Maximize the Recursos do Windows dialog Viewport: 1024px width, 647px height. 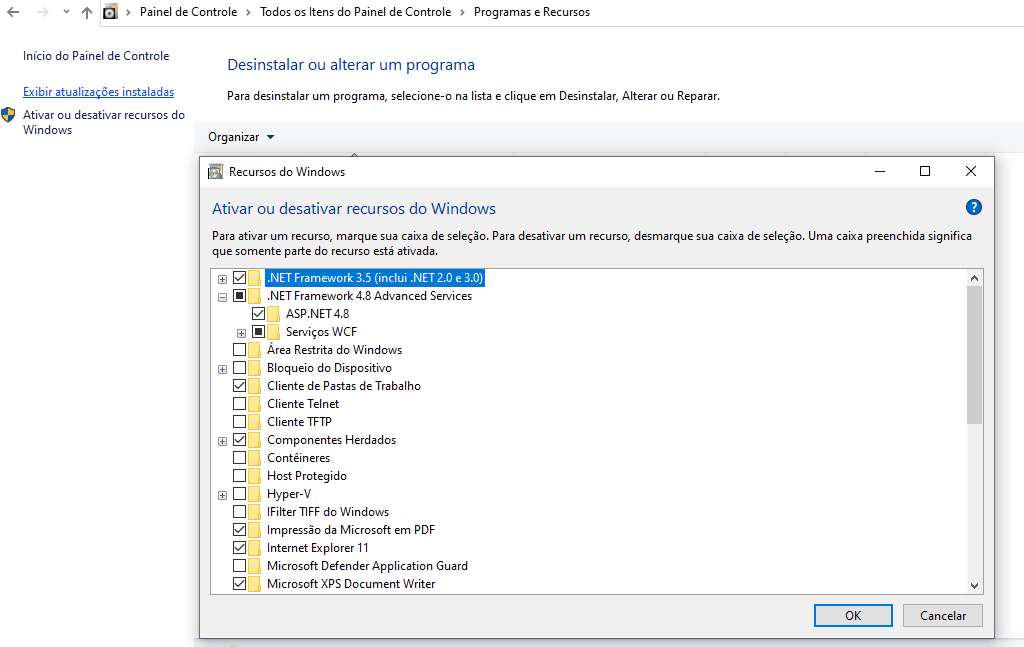[x=925, y=171]
